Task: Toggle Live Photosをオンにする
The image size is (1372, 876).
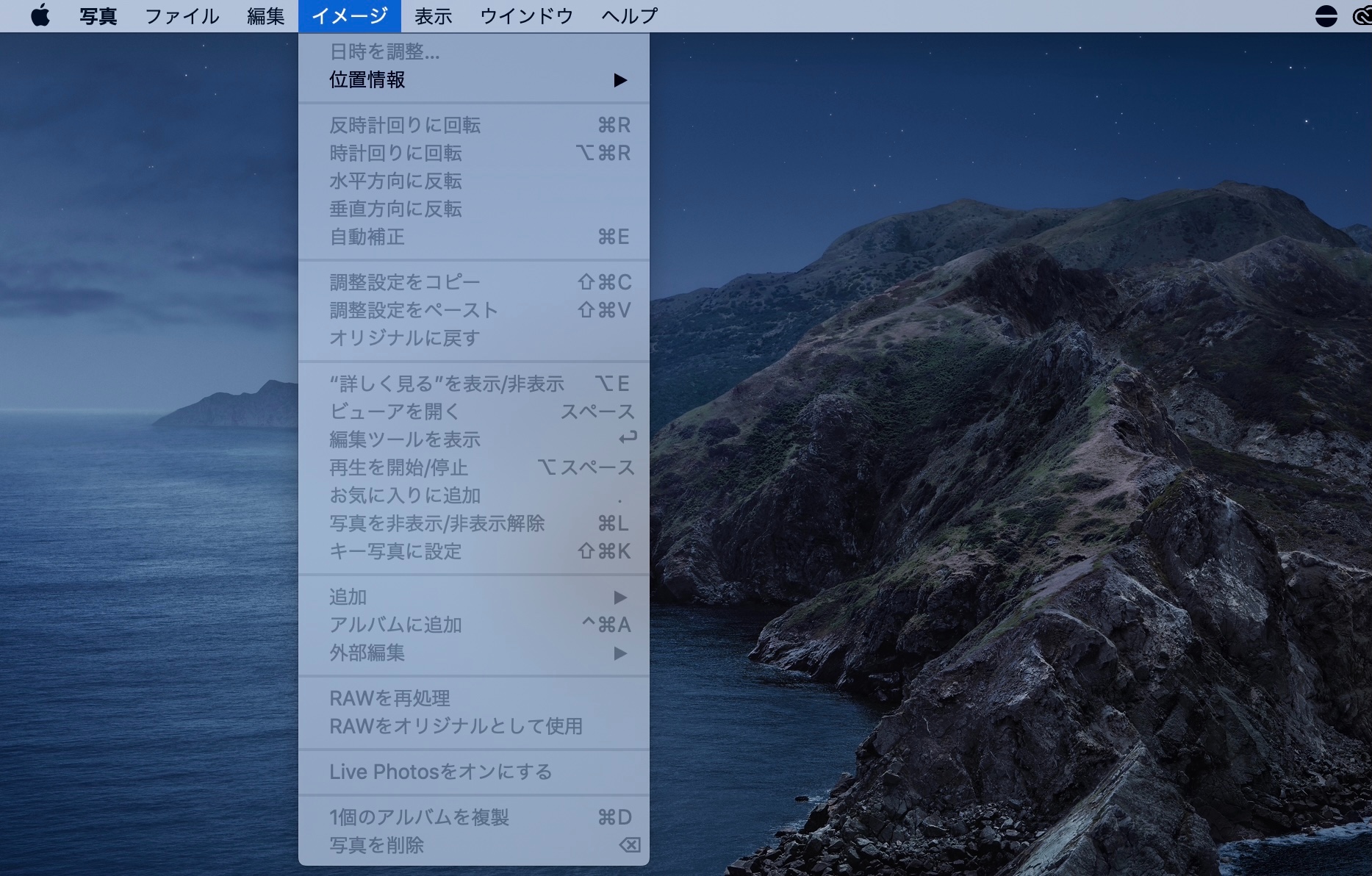Action: pos(440,772)
